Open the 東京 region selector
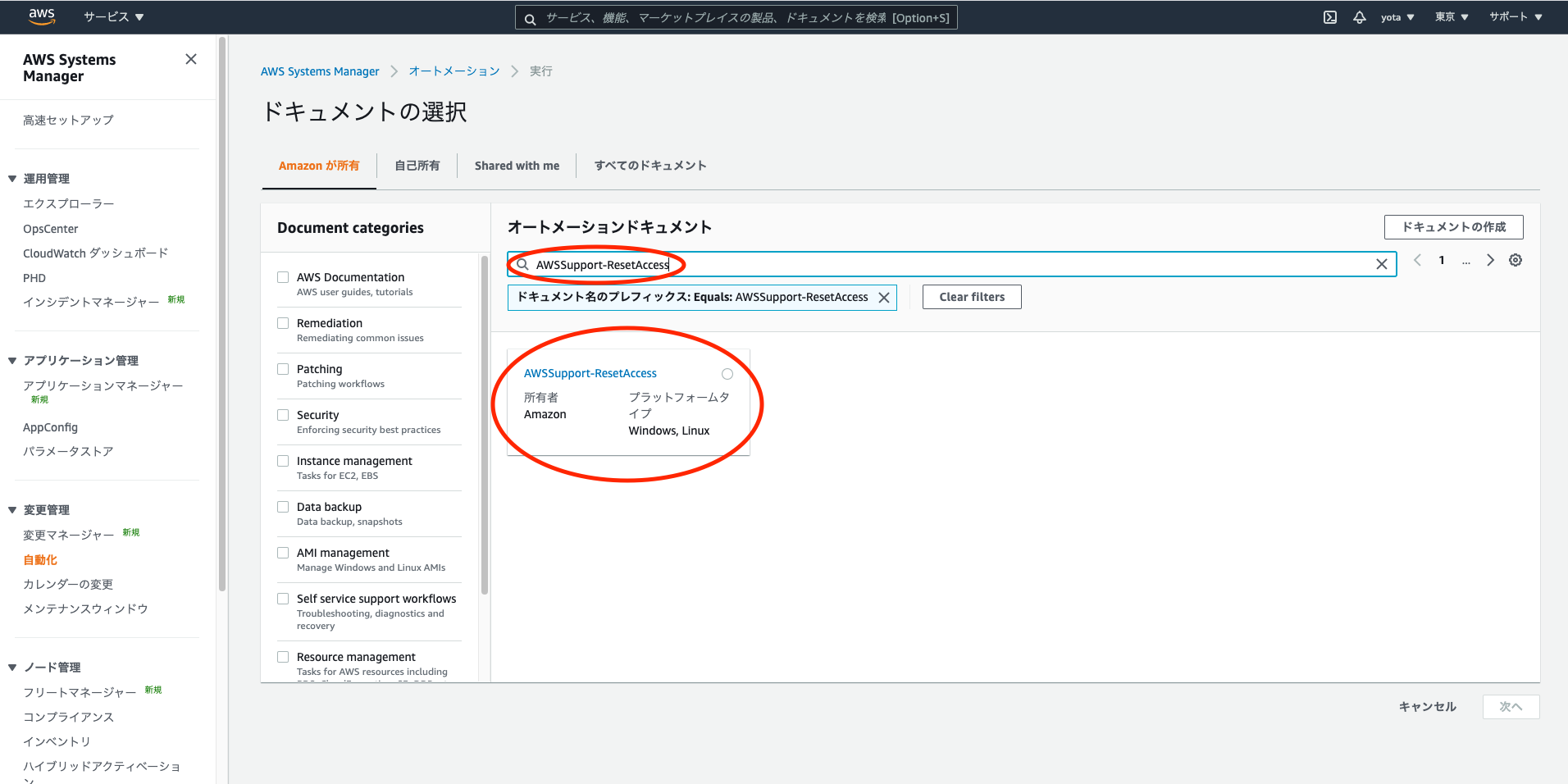Screen dimensions: 1568x784 tap(1452, 17)
